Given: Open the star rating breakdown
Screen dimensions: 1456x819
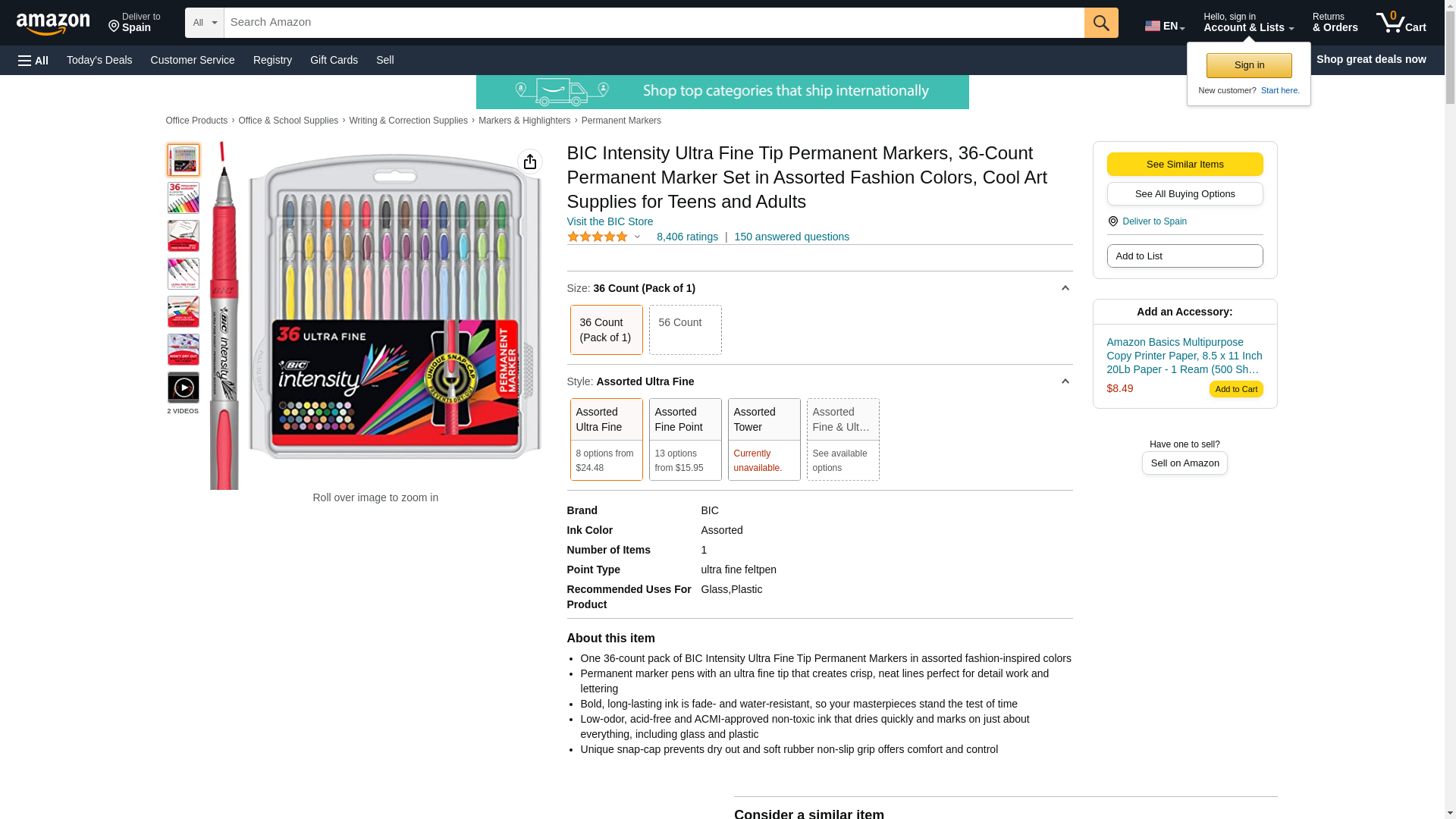Looking at the screenshot, I should tap(604, 237).
